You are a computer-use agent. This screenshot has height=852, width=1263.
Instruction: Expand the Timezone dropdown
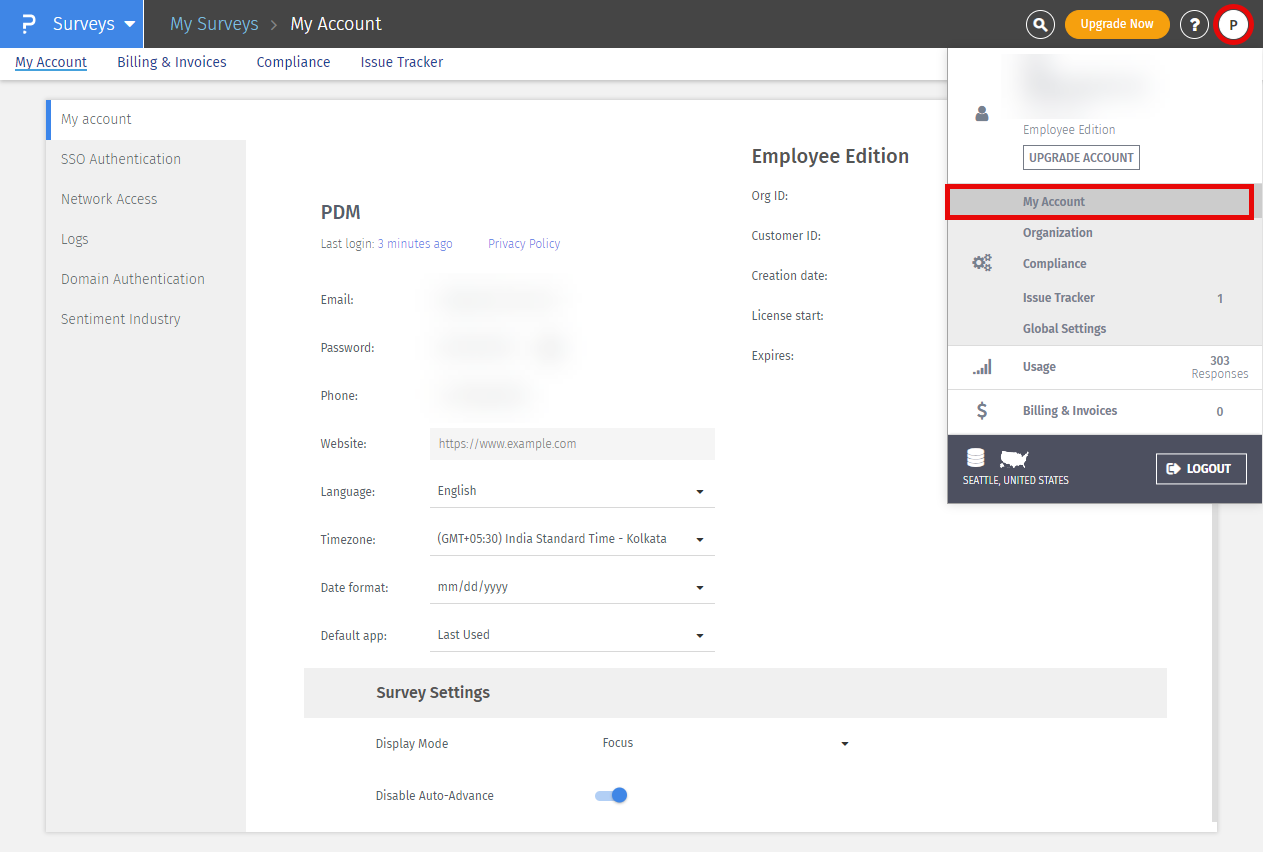572,539
